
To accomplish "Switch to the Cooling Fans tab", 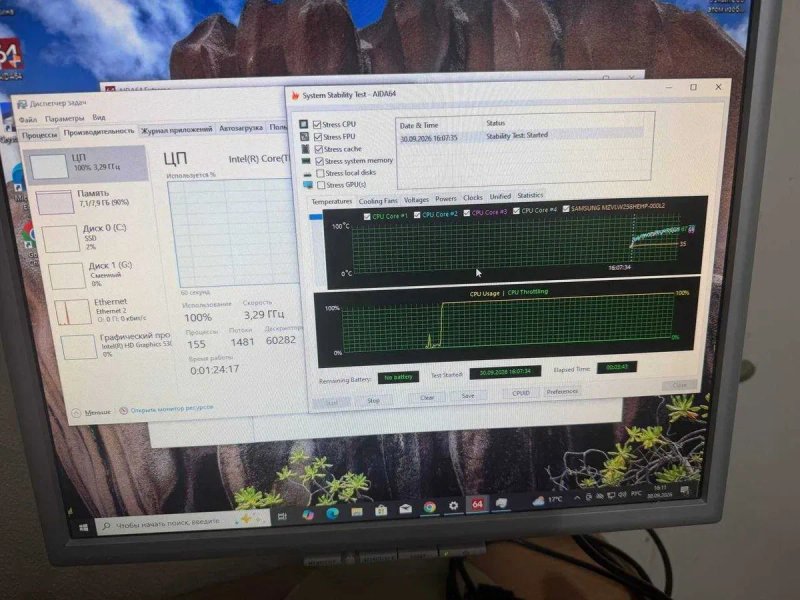I will click(378, 201).
